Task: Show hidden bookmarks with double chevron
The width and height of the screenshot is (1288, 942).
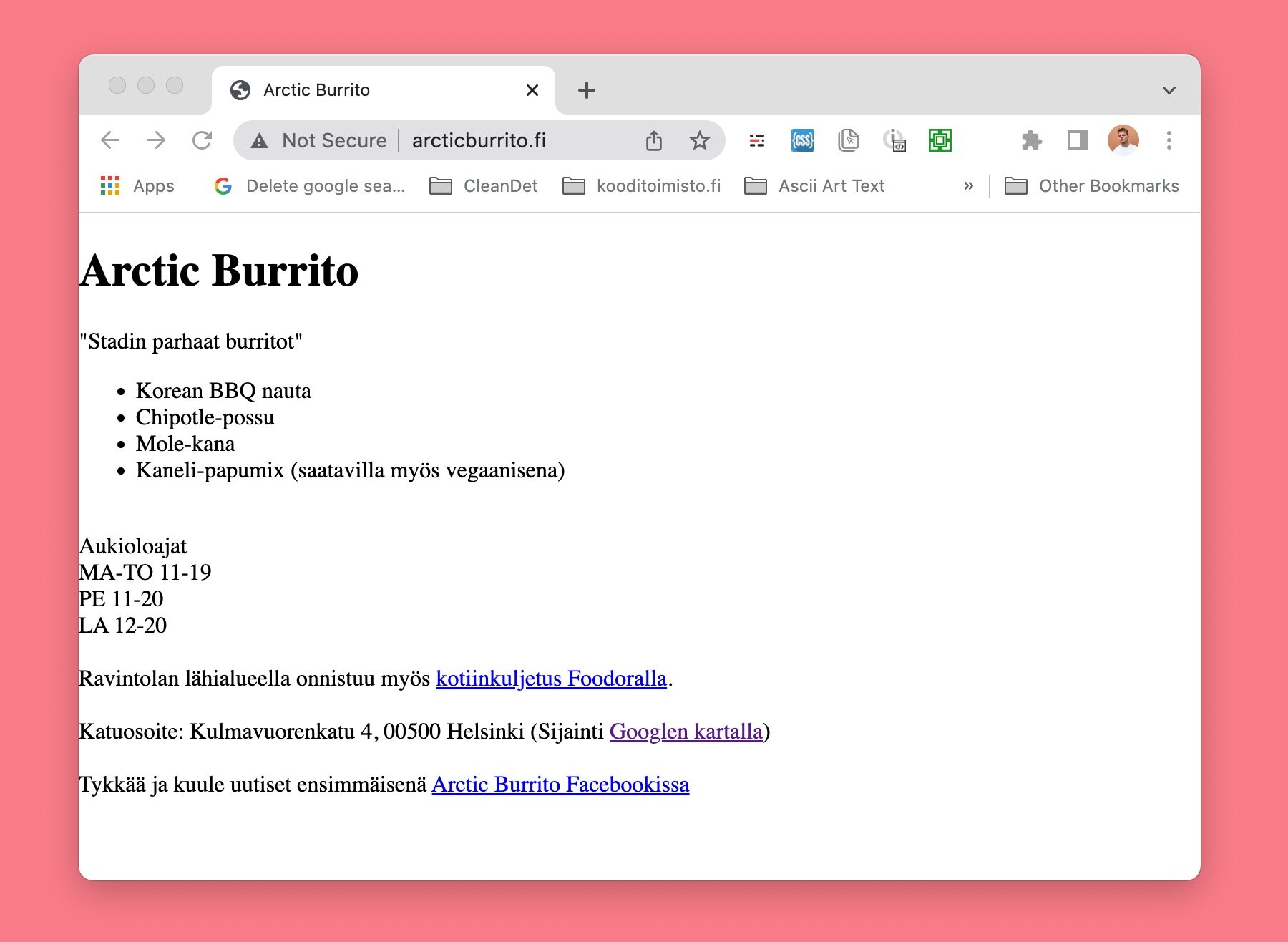Action: click(968, 186)
